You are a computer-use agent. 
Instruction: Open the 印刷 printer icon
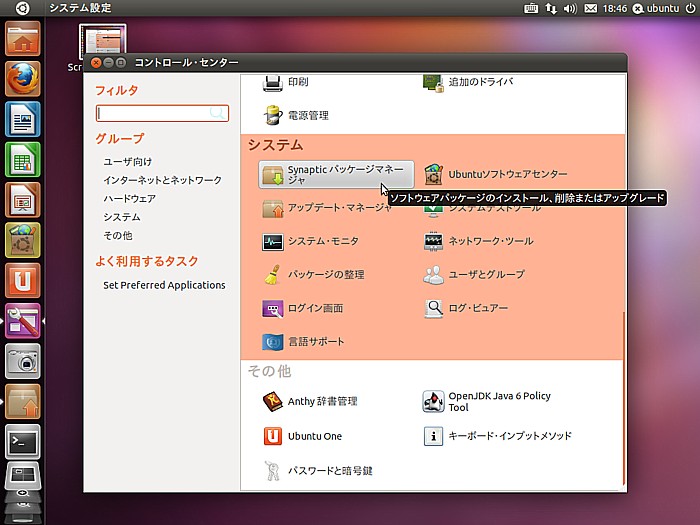point(272,82)
